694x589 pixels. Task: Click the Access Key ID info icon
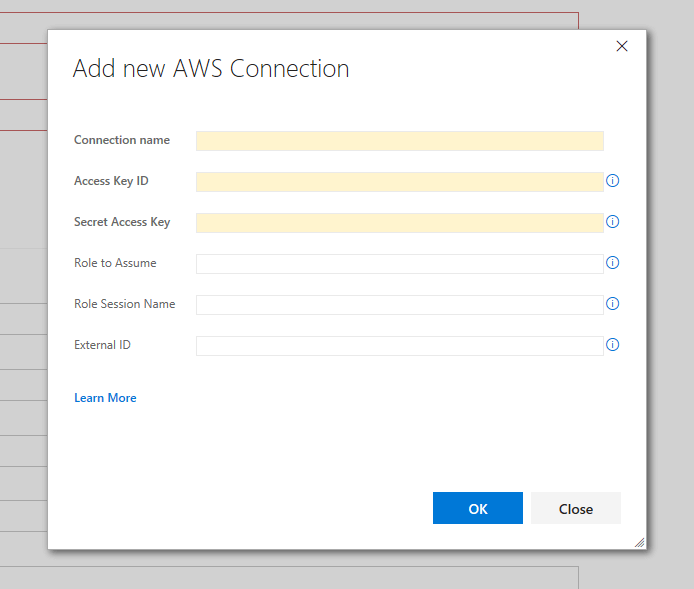click(x=613, y=181)
